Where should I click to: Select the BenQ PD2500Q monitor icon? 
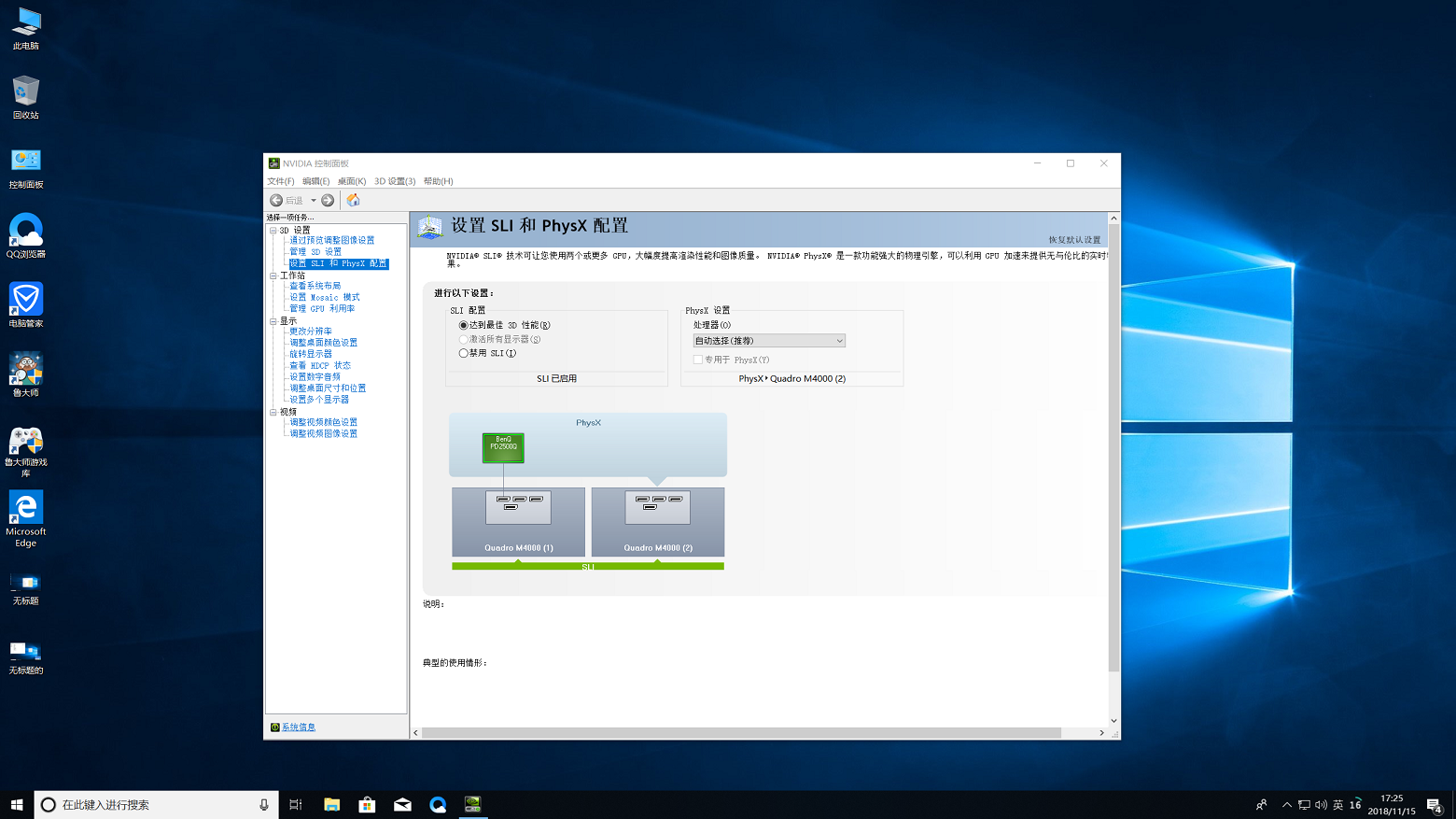coord(503,447)
